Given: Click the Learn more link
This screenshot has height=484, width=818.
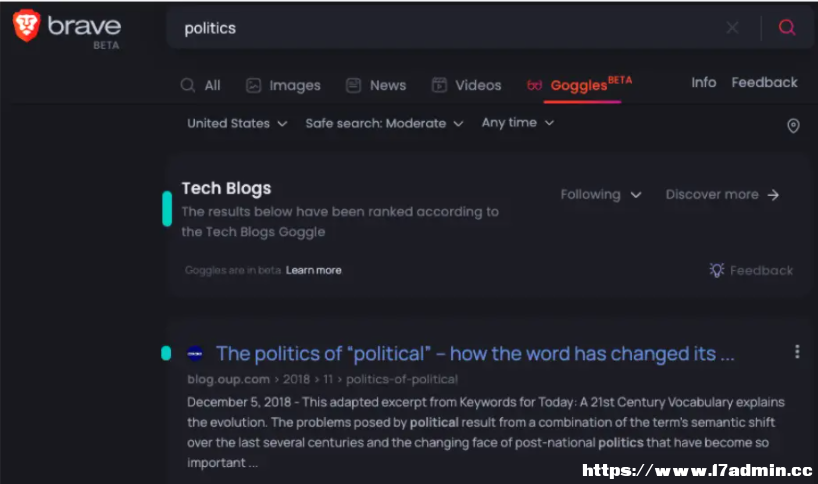Looking at the screenshot, I should click(314, 270).
